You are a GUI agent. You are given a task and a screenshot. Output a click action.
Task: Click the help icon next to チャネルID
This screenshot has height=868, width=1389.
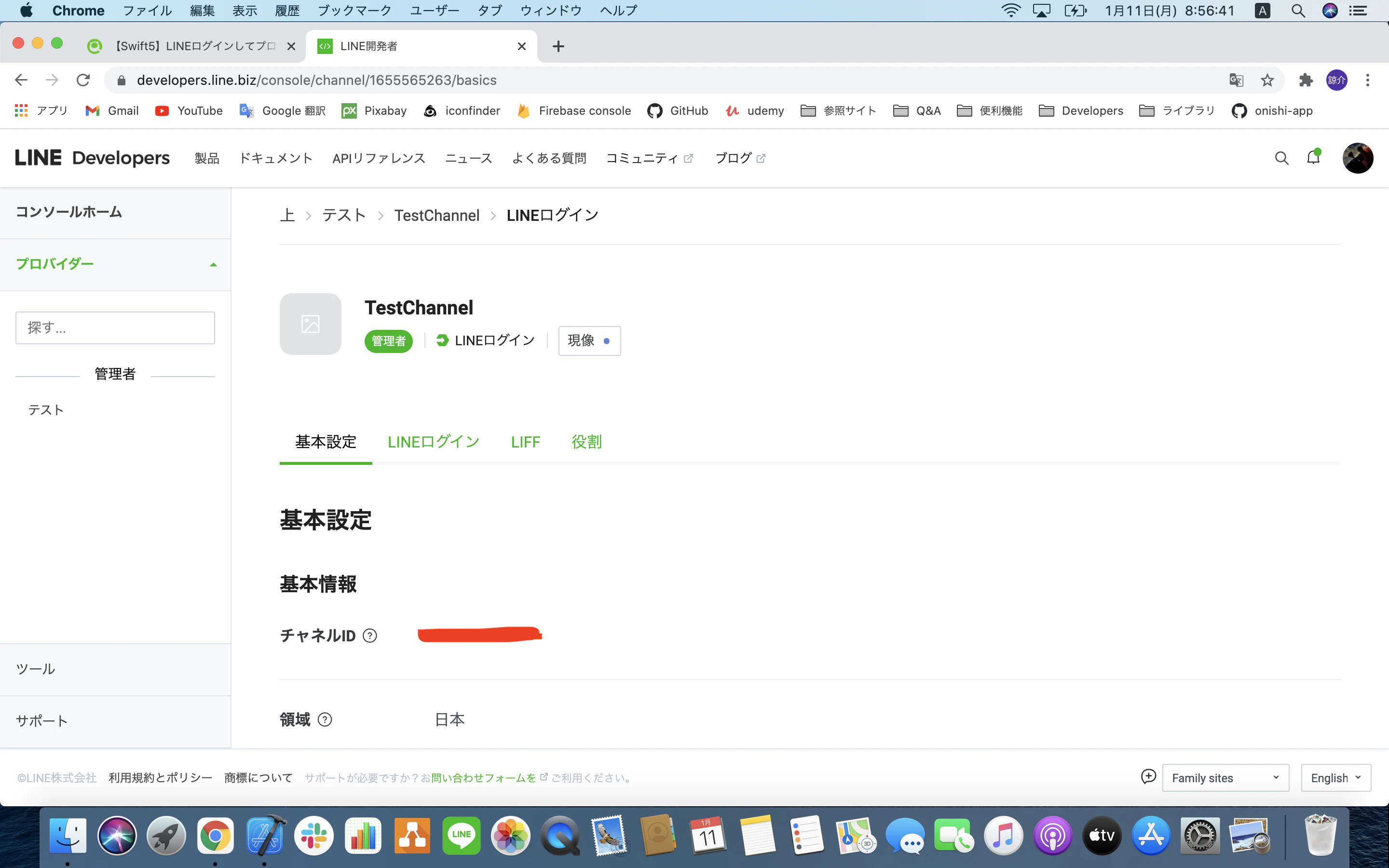coord(370,636)
